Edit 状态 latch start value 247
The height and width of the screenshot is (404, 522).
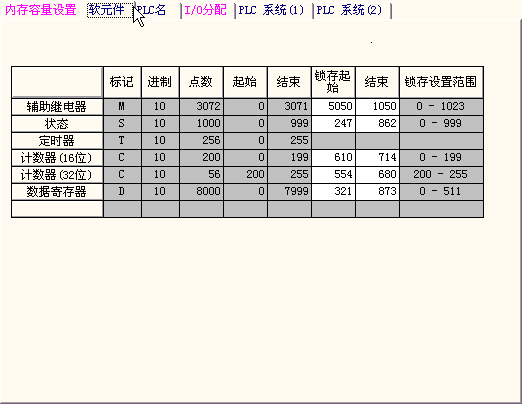(x=333, y=124)
